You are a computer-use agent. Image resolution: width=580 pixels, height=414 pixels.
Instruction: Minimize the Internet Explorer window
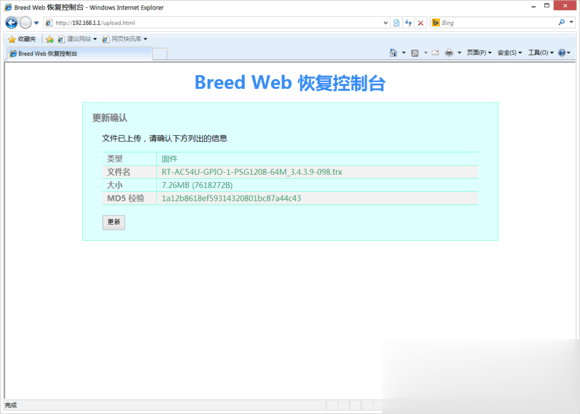click(533, 6)
